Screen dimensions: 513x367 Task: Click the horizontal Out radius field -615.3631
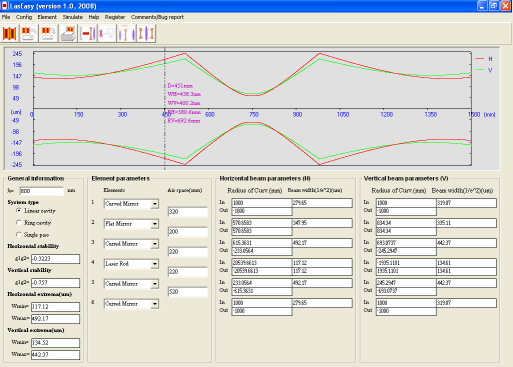point(262,291)
